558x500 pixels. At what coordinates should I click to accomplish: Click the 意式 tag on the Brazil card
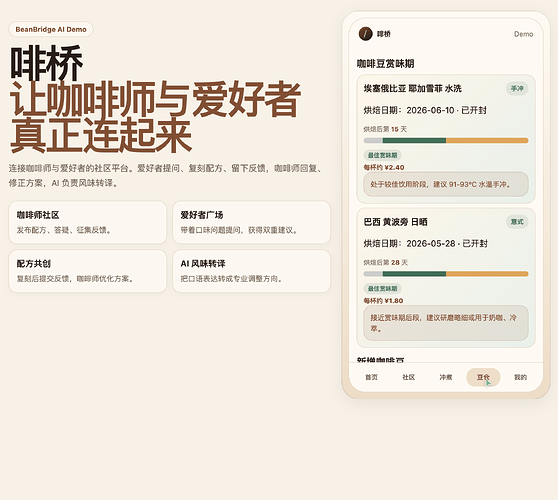(x=517, y=222)
